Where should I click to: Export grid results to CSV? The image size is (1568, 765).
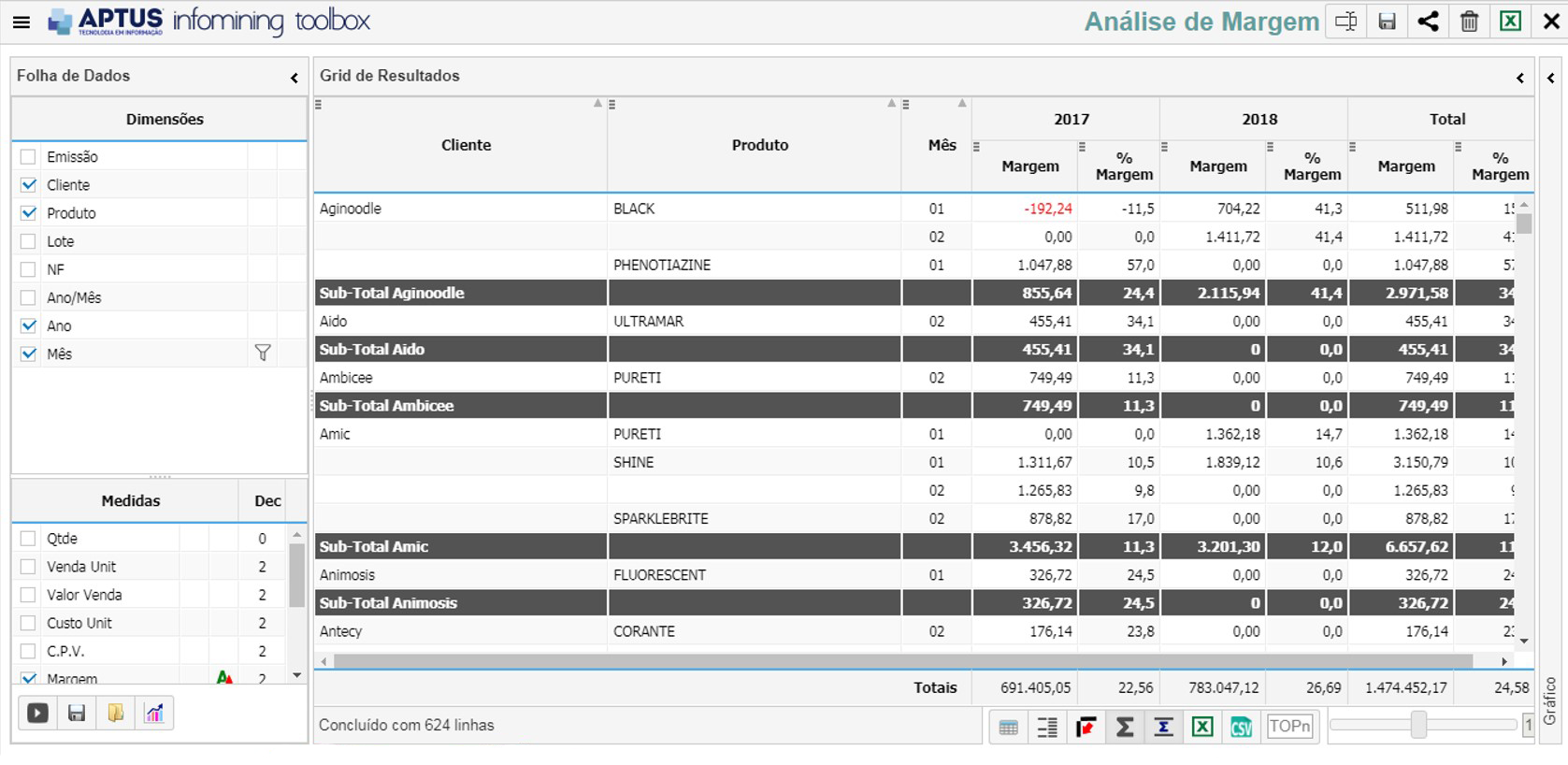point(1241,727)
